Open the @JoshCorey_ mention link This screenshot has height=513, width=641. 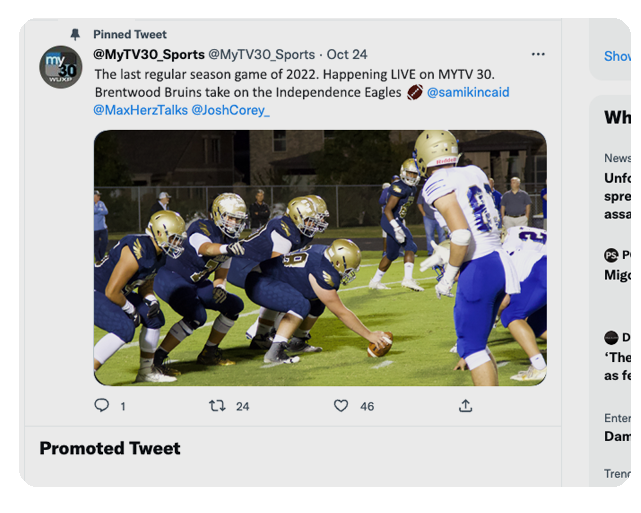tap(230, 110)
